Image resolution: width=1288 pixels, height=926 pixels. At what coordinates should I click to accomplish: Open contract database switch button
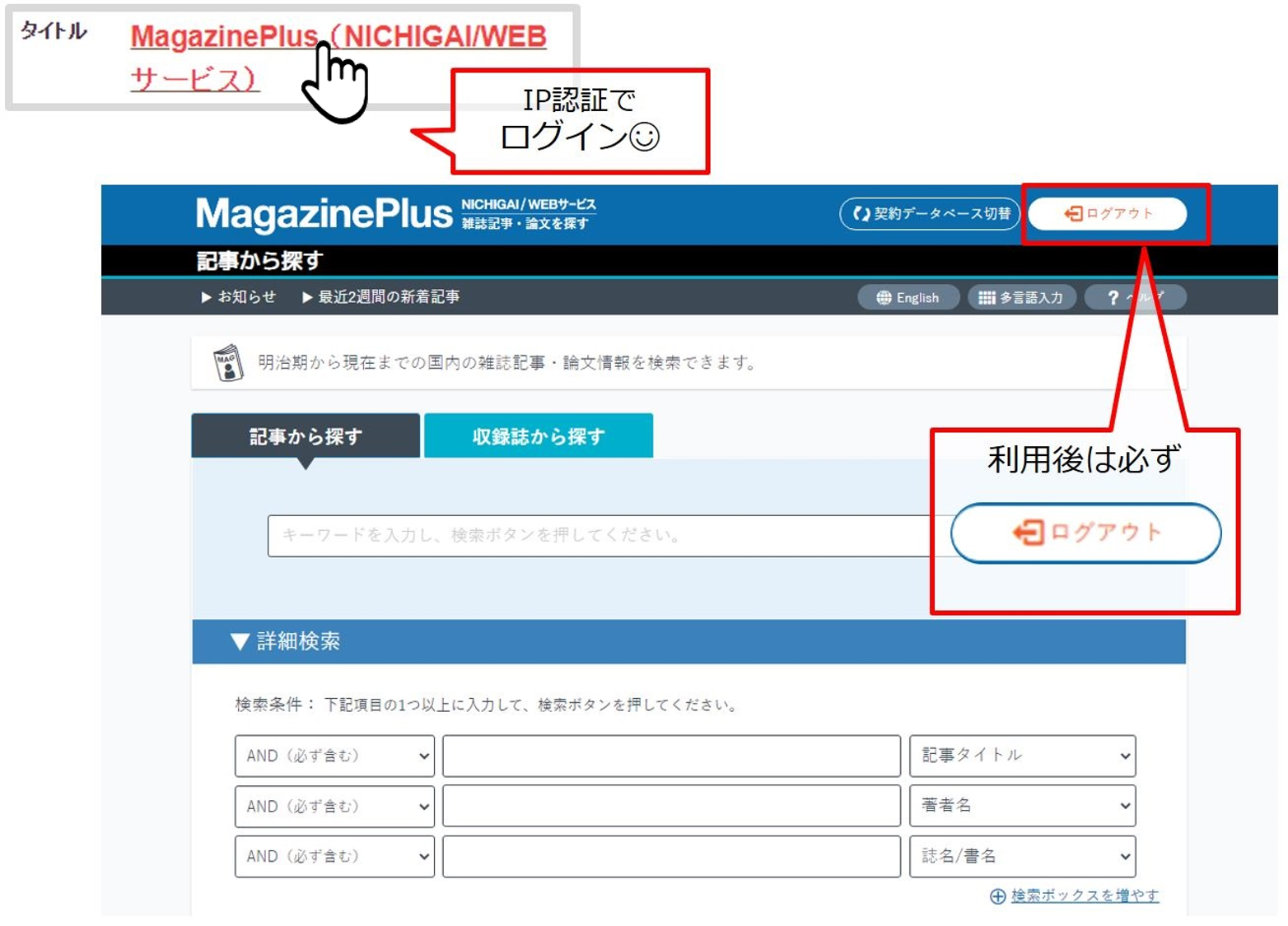[930, 214]
